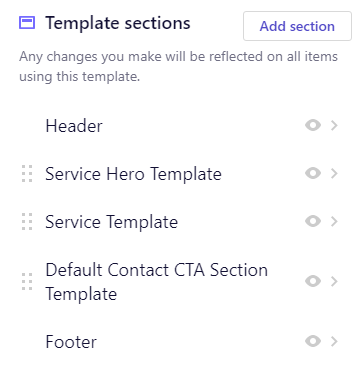Click the Service Template drag handle icon

[27, 222]
